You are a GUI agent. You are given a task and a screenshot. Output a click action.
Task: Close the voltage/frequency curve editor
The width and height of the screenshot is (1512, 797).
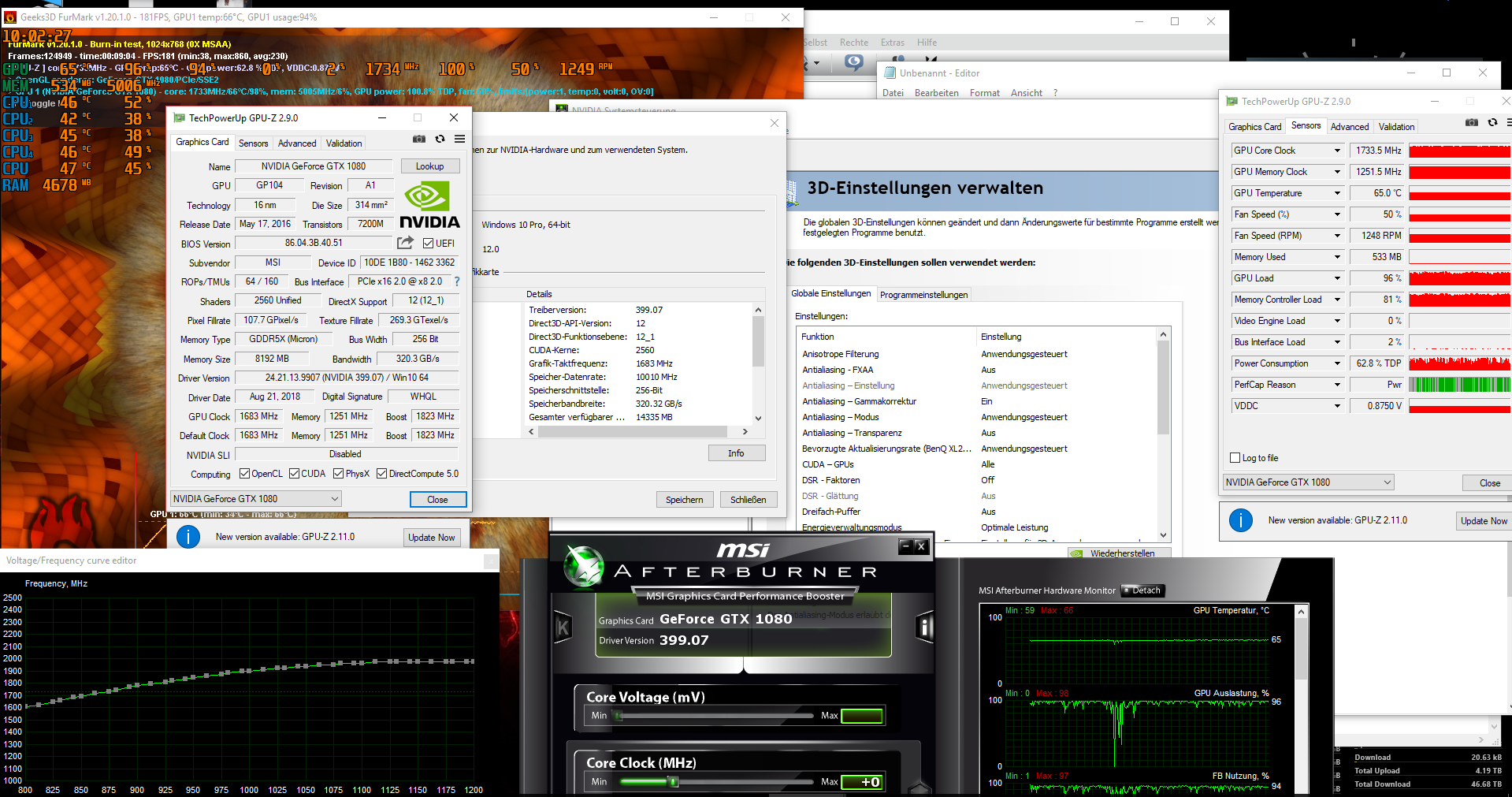pyautogui.click(x=490, y=561)
